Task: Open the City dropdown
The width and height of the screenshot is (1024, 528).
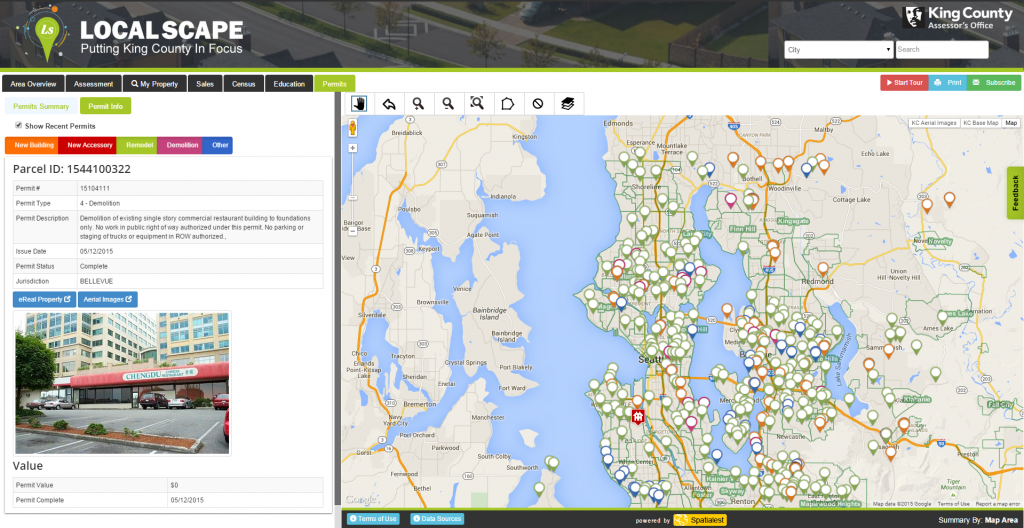Action: (839, 50)
